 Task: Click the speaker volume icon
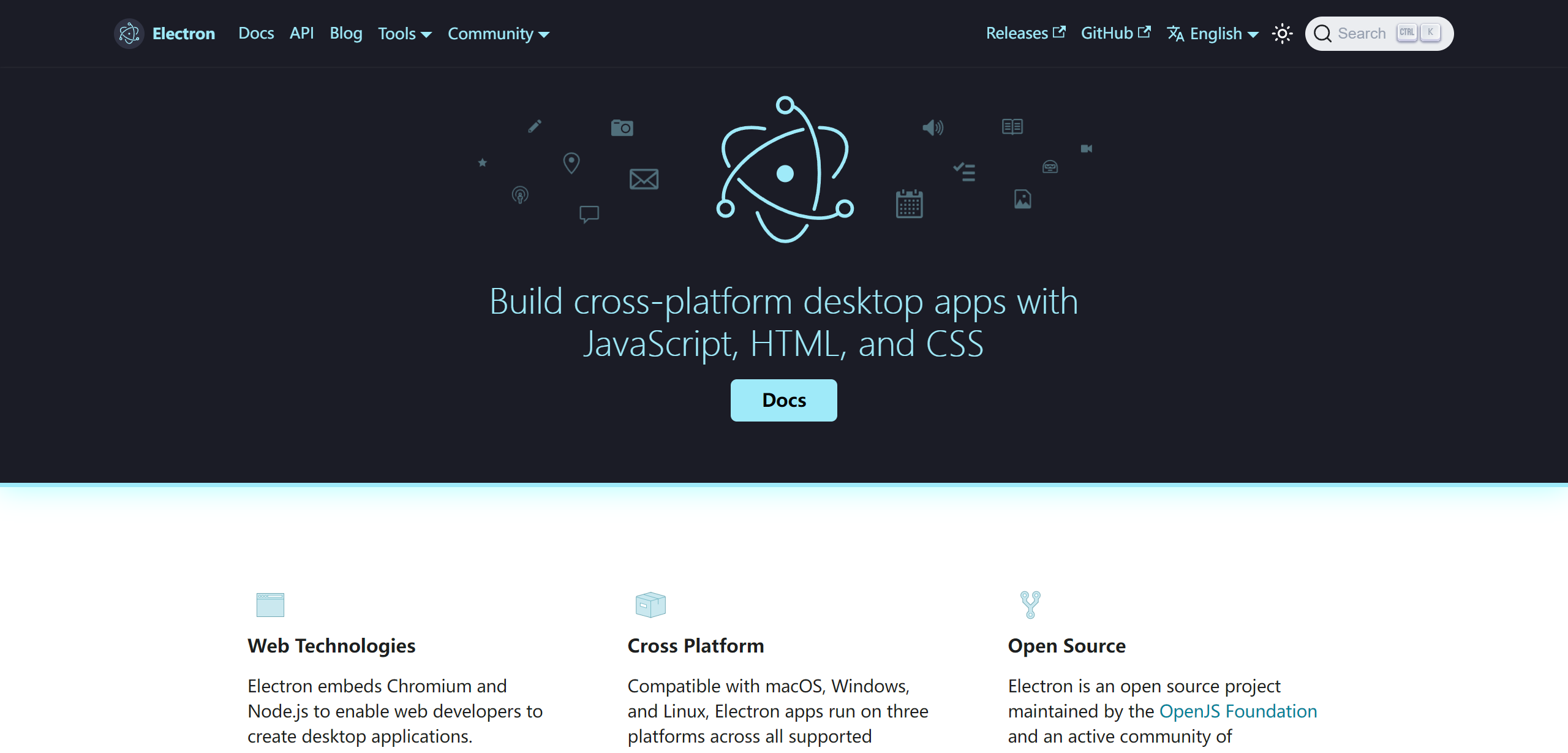tap(932, 127)
